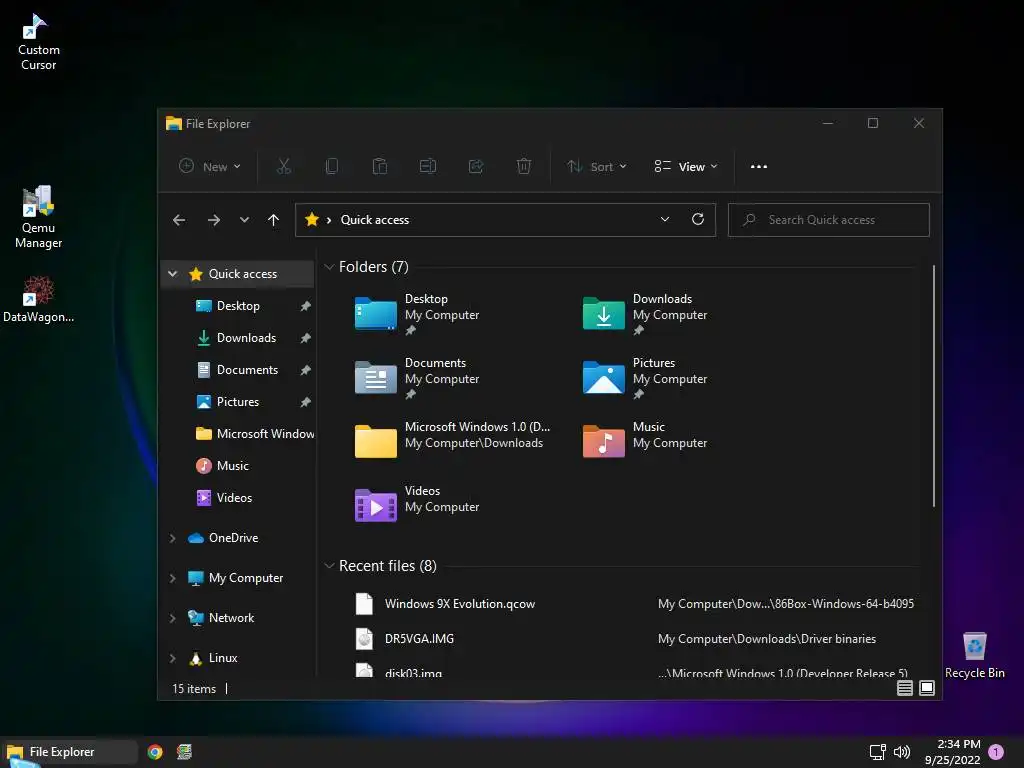1024x768 pixels.
Task: Click the Share icon in toolbar
Action: [x=476, y=167]
